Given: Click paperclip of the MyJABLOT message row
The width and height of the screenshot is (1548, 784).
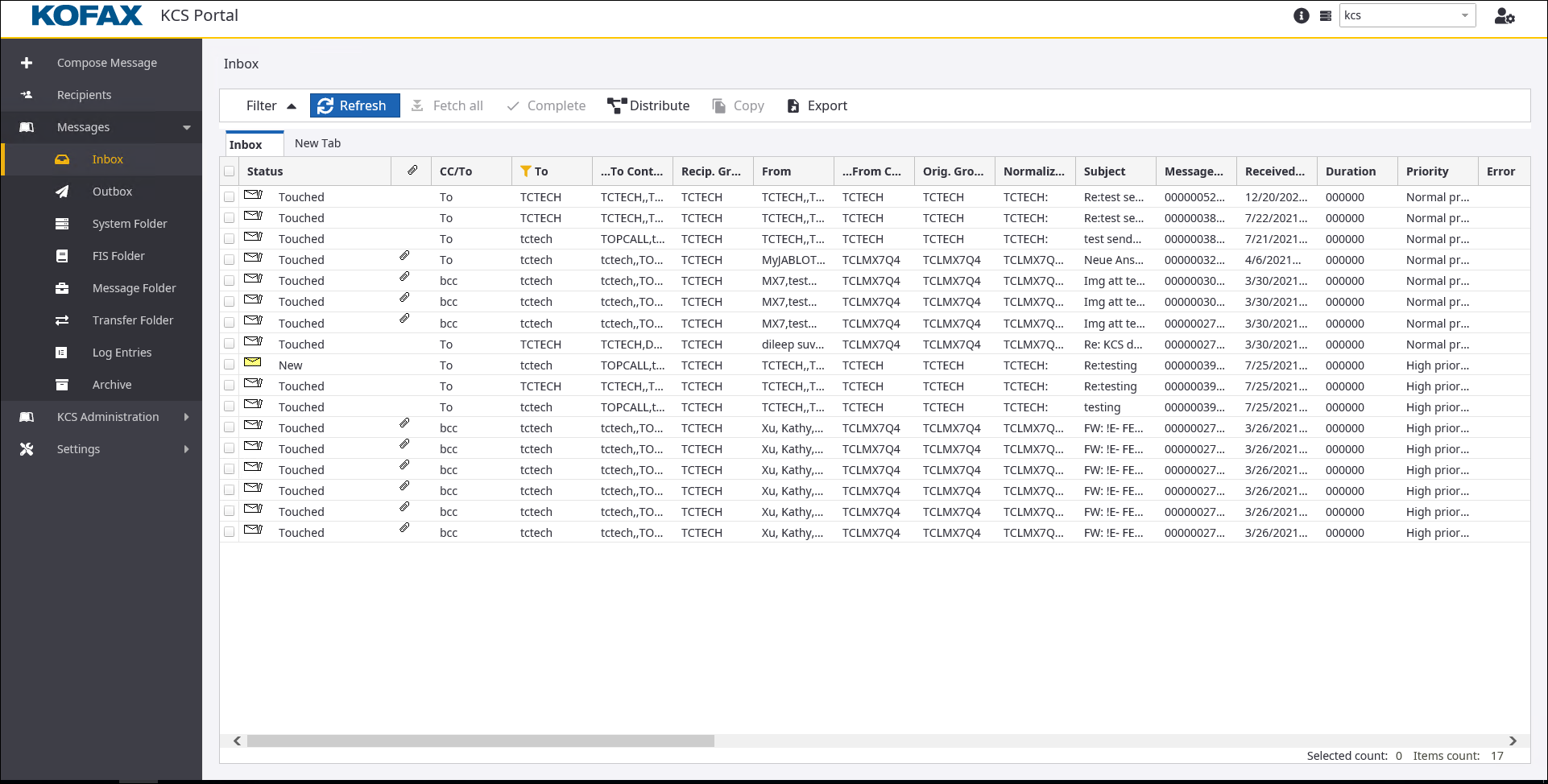Looking at the screenshot, I should point(404,256).
